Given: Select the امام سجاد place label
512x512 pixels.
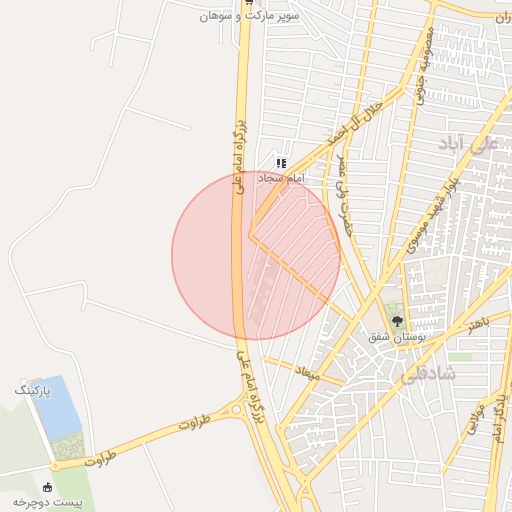Looking at the screenshot, I should pyautogui.click(x=281, y=178).
